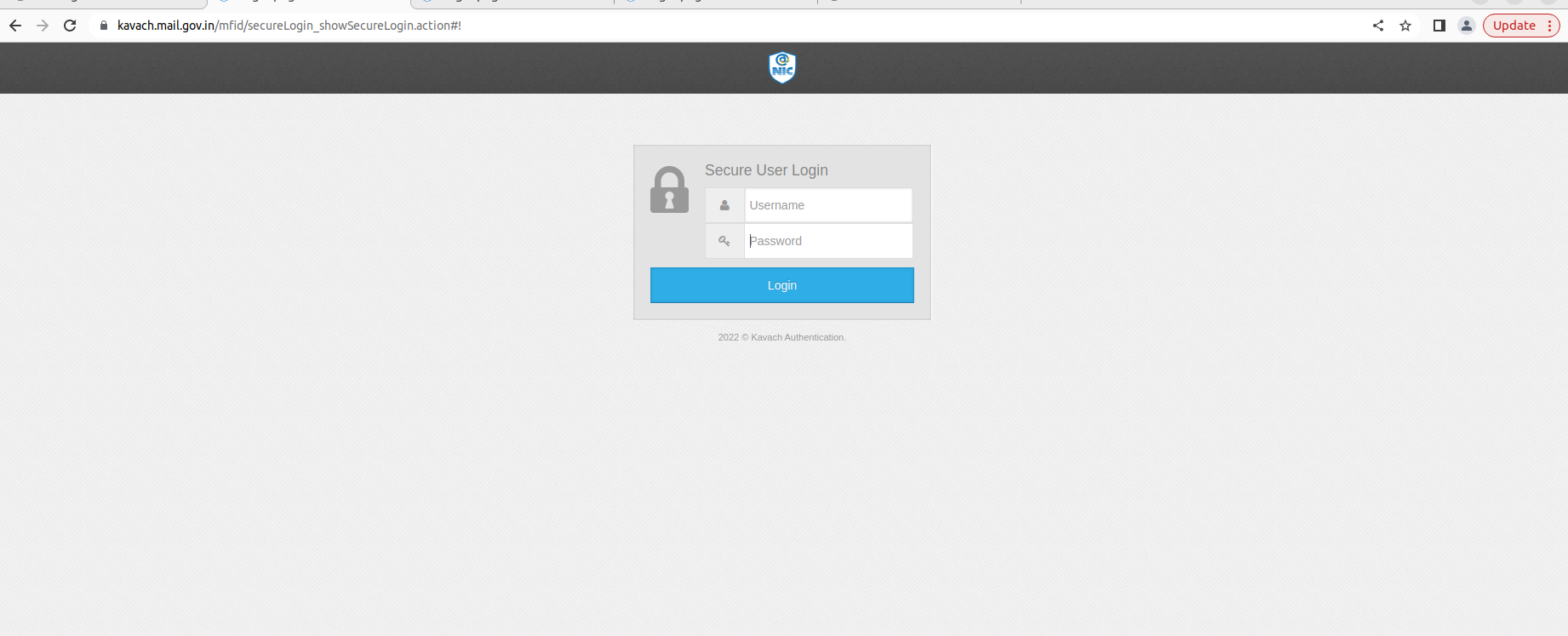
Task: Submit with the blue Login button
Action: click(x=782, y=285)
